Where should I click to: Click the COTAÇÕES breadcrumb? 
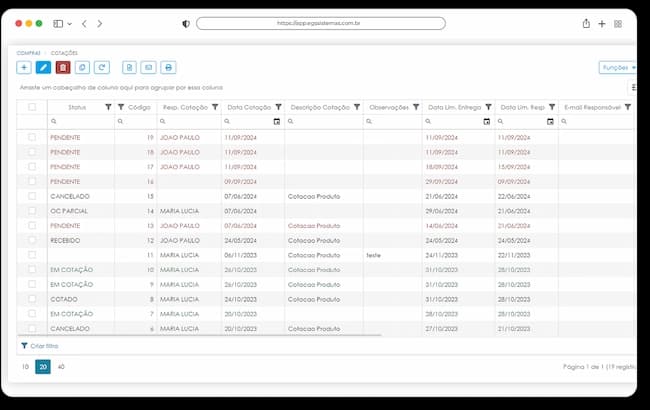pyautogui.click(x=64, y=53)
